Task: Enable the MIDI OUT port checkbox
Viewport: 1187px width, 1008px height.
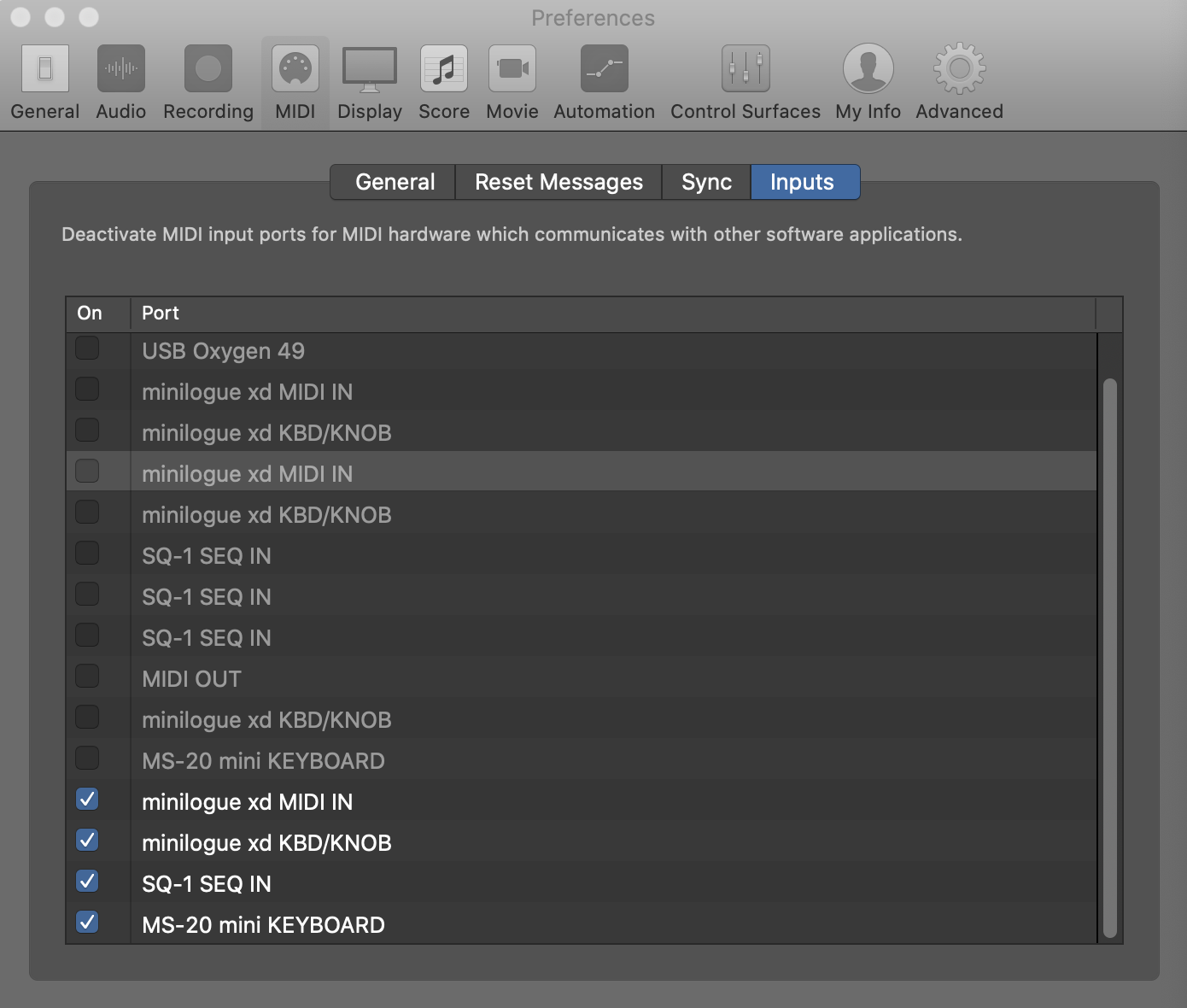Action: click(x=87, y=677)
